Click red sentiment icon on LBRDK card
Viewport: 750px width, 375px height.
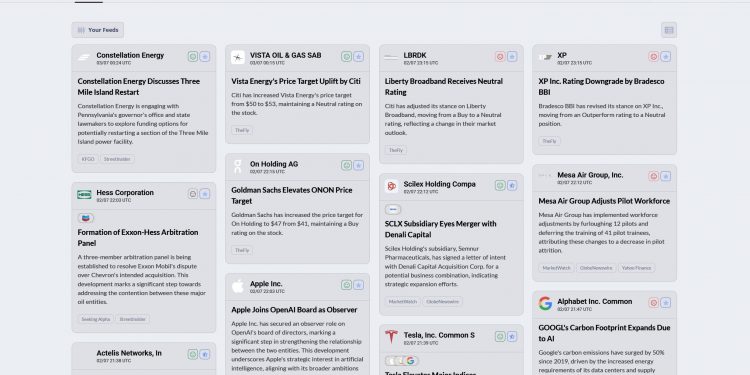click(x=500, y=56)
